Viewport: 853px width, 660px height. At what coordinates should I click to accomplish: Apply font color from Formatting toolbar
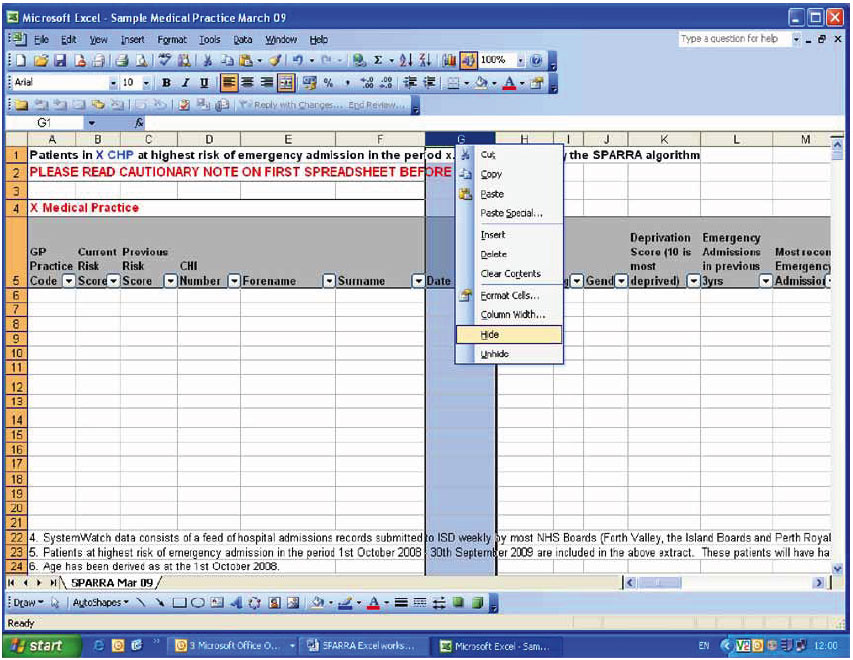tap(509, 83)
